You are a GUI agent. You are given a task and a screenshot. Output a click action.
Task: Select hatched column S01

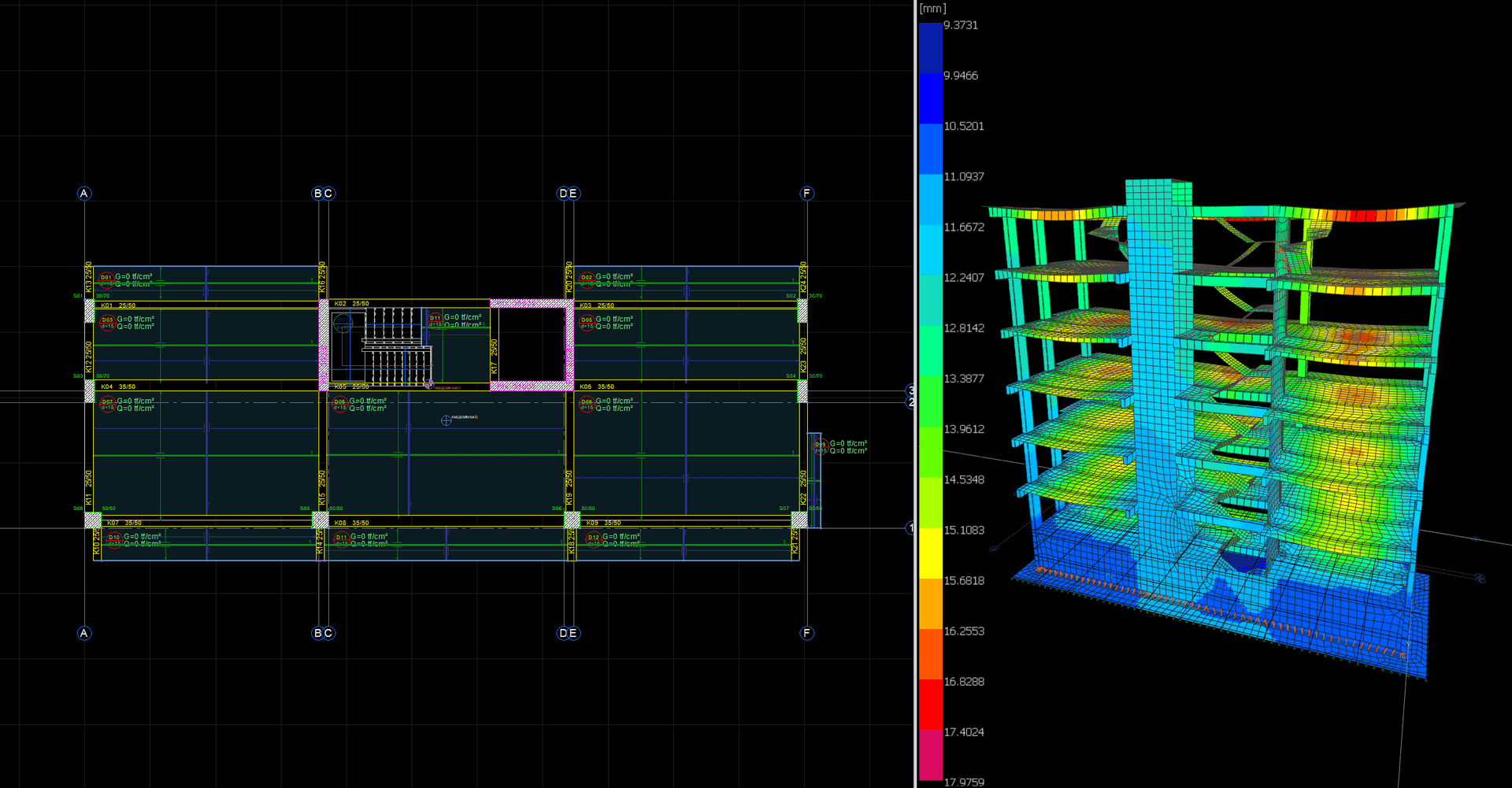click(89, 311)
